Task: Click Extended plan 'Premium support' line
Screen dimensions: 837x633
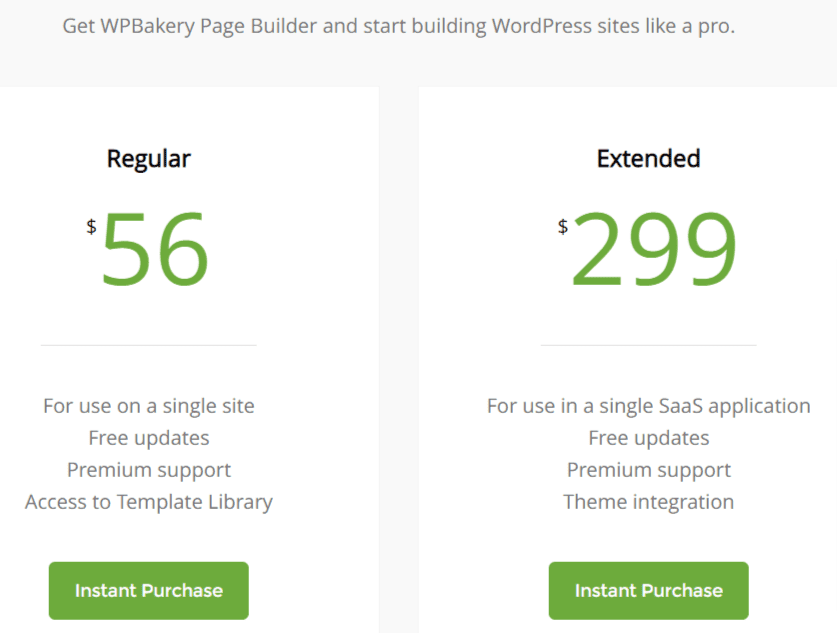Action: pyautogui.click(x=649, y=470)
